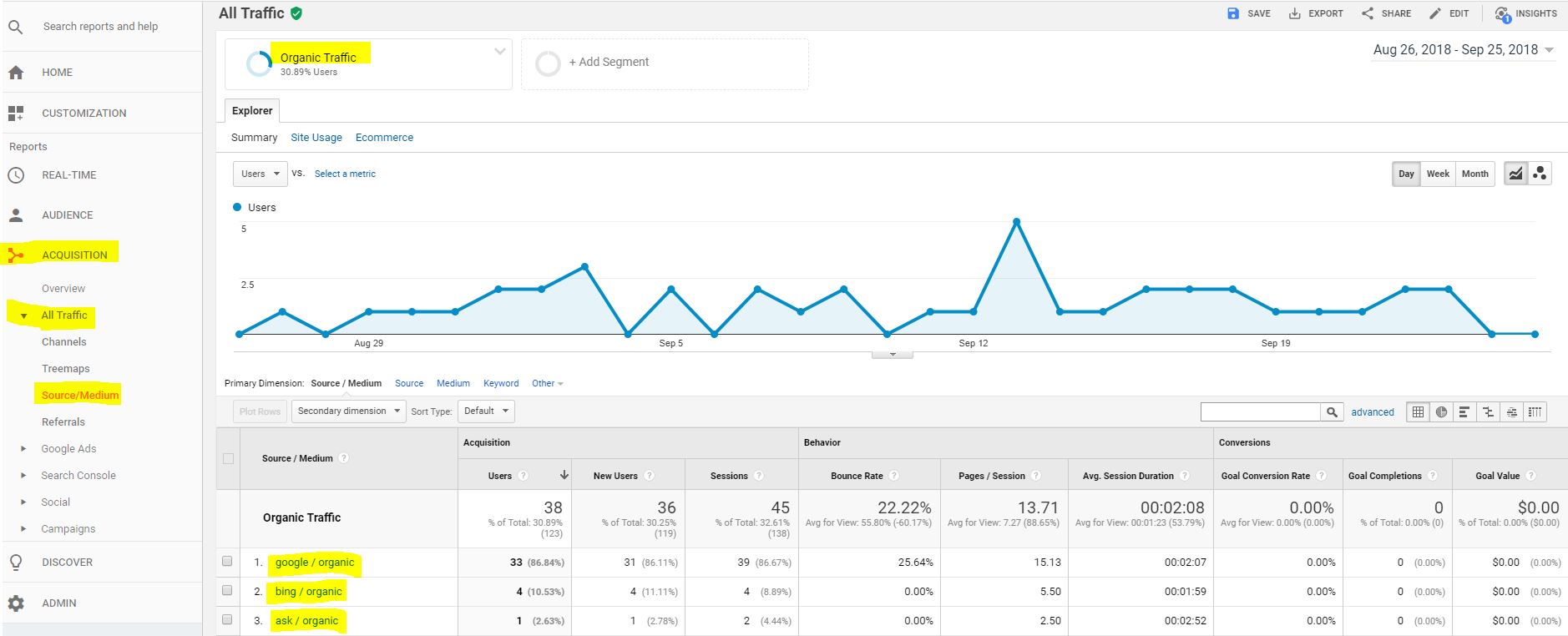
Task: Go to Home in the sidebar
Action: tap(57, 73)
